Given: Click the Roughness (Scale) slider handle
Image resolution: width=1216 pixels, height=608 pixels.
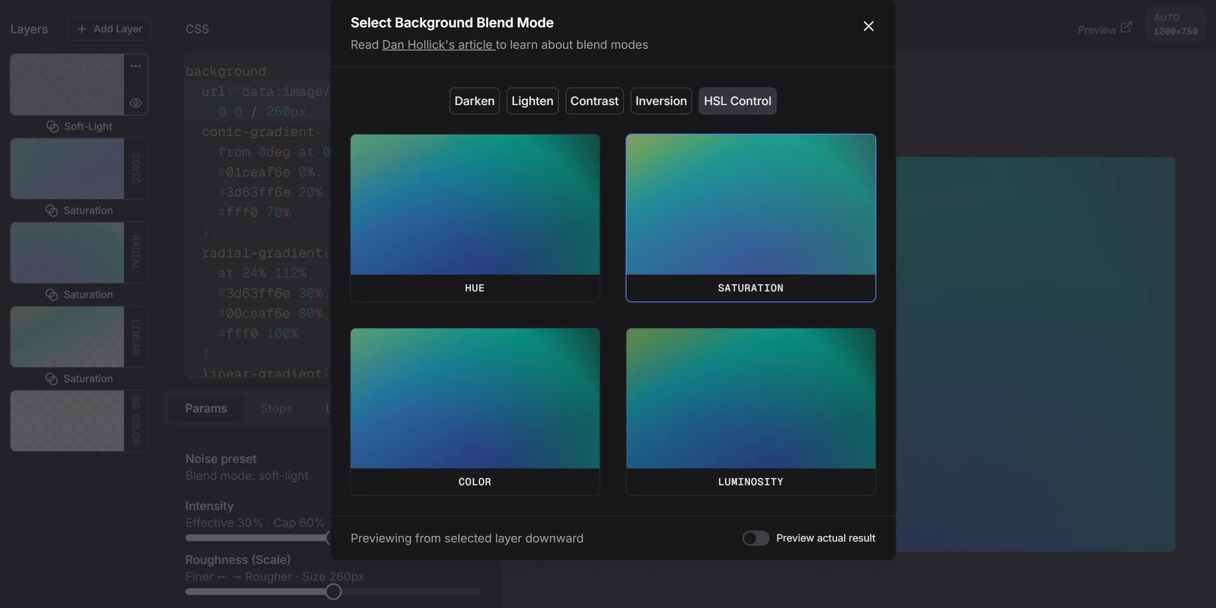Looking at the screenshot, I should (x=333, y=590).
